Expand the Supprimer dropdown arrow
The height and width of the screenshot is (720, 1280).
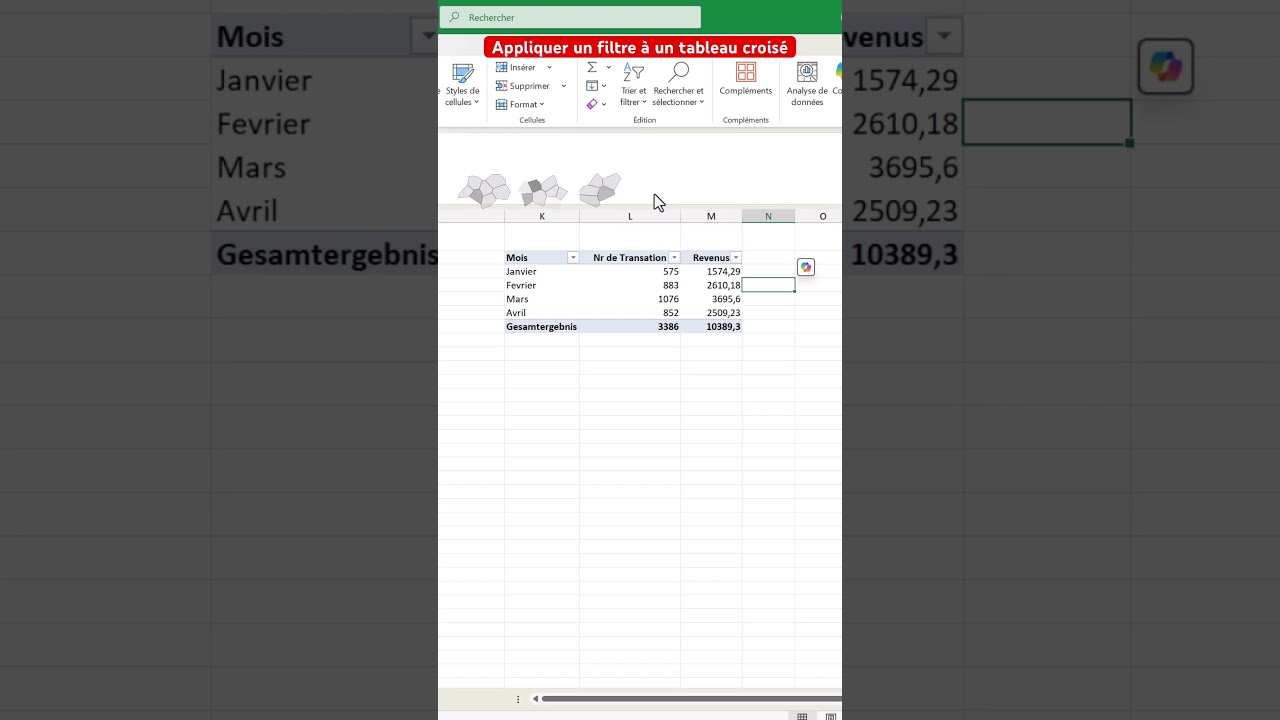coord(563,86)
